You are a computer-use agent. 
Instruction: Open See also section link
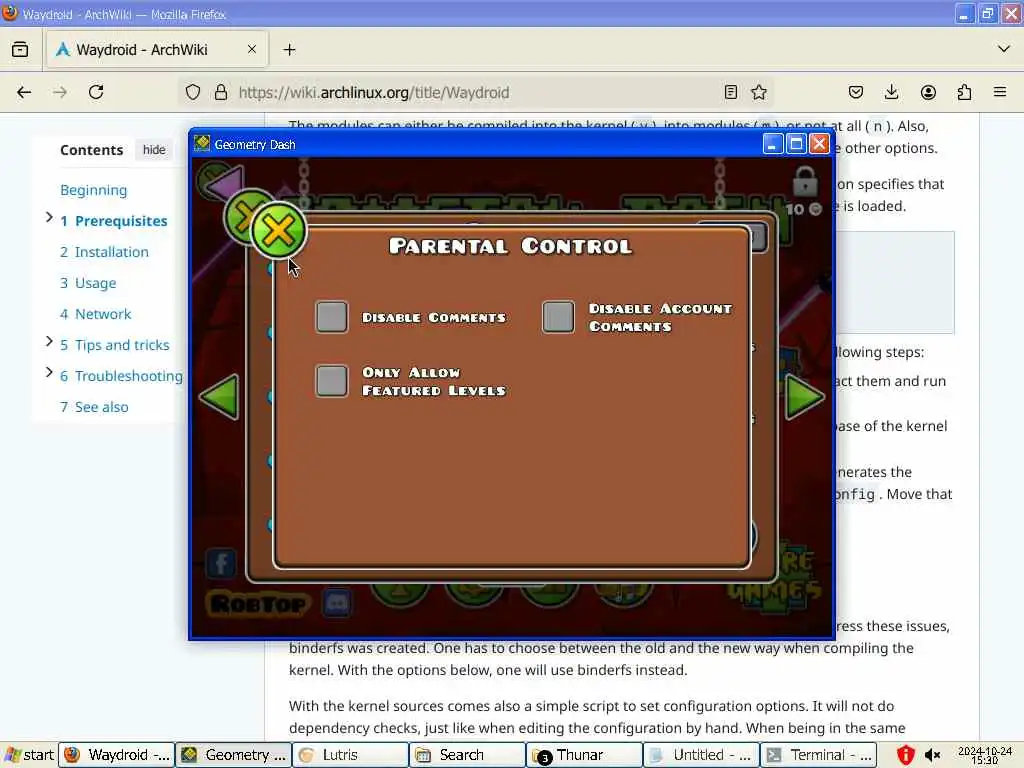(94, 407)
